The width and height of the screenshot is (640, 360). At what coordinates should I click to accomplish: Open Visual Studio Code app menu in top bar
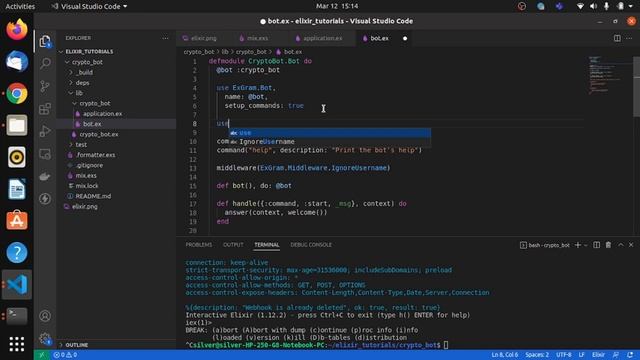click(x=89, y=6)
